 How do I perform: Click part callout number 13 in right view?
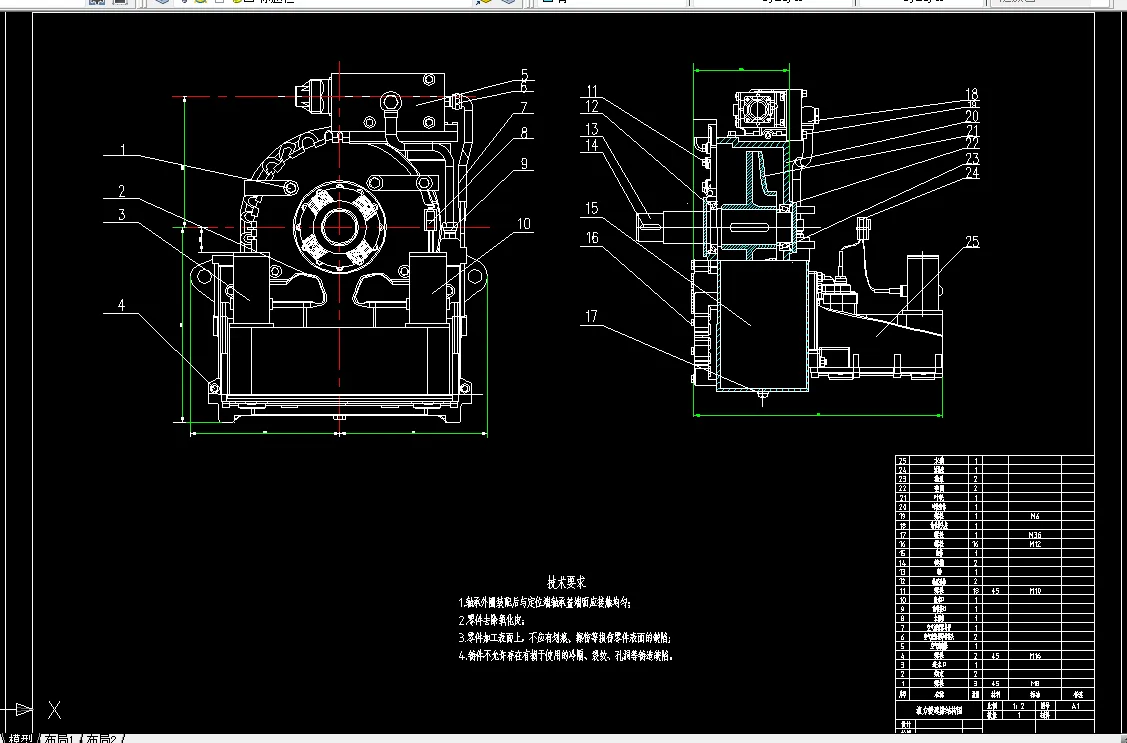(x=592, y=129)
